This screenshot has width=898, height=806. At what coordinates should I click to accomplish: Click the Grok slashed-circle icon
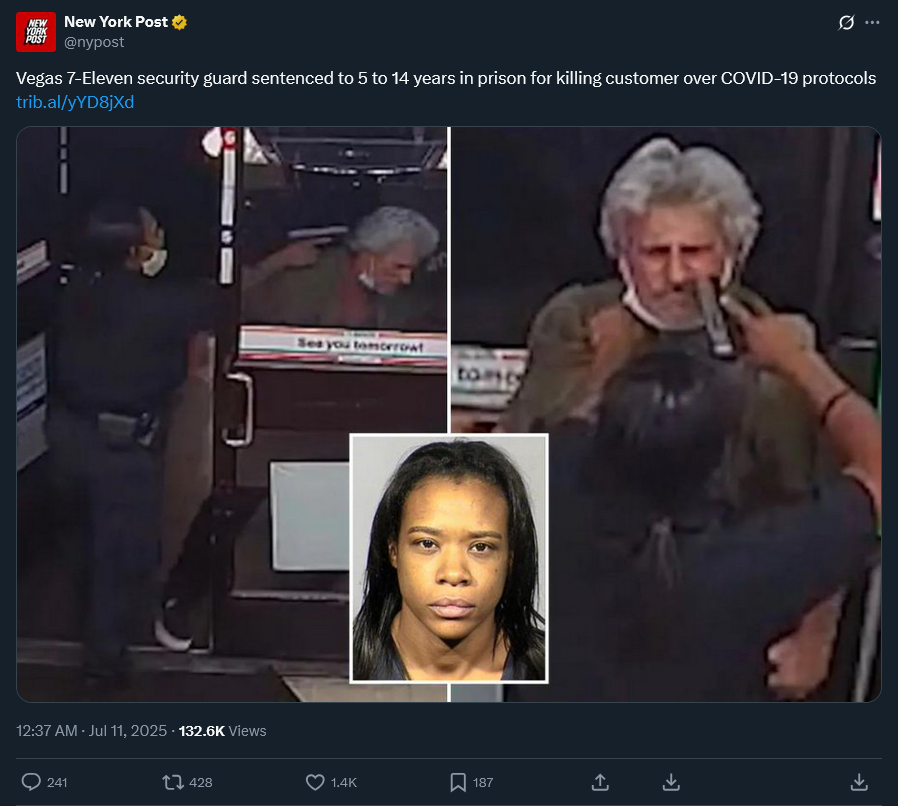[846, 23]
